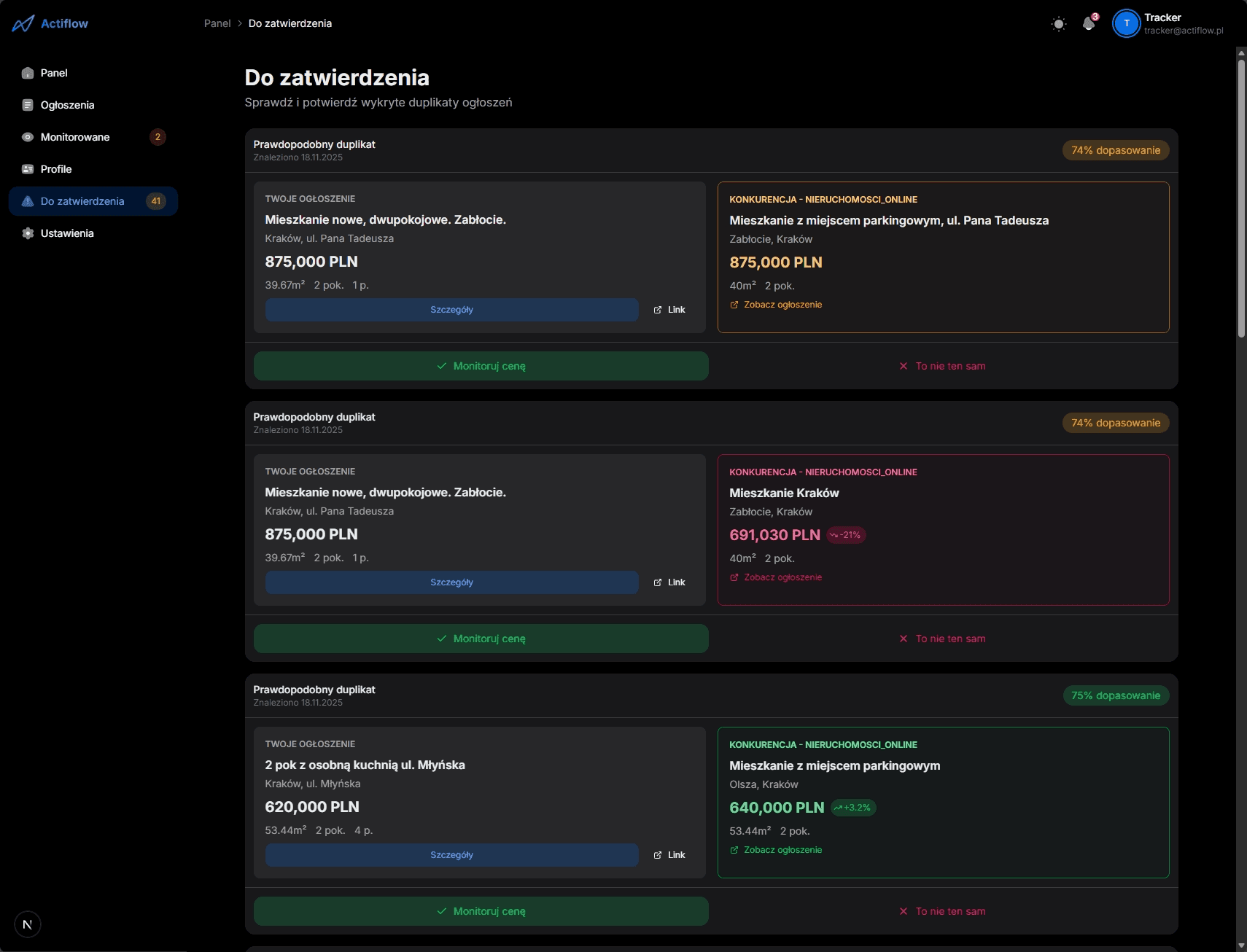Open the Tracker avatar menu
Screen dimensions: 1247x952
point(1125,23)
